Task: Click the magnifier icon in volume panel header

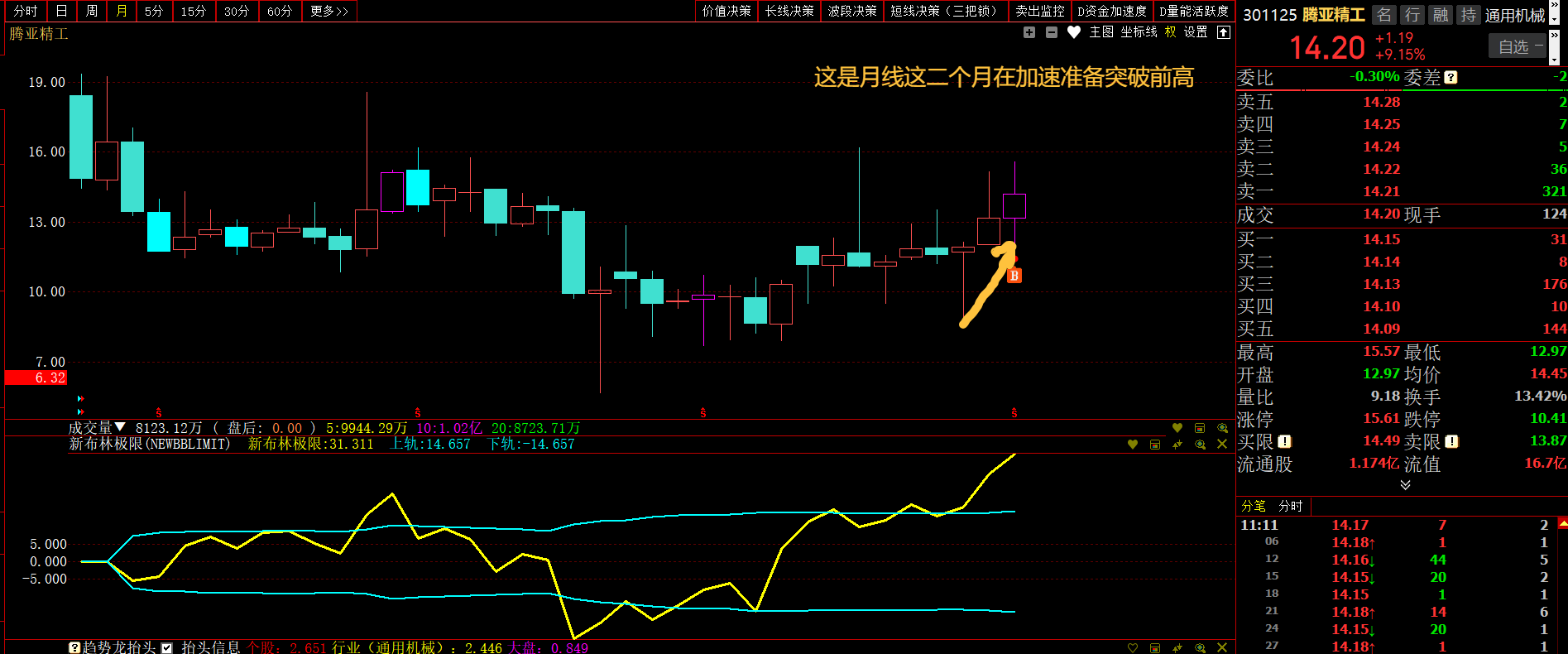Action: [x=1222, y=428]
